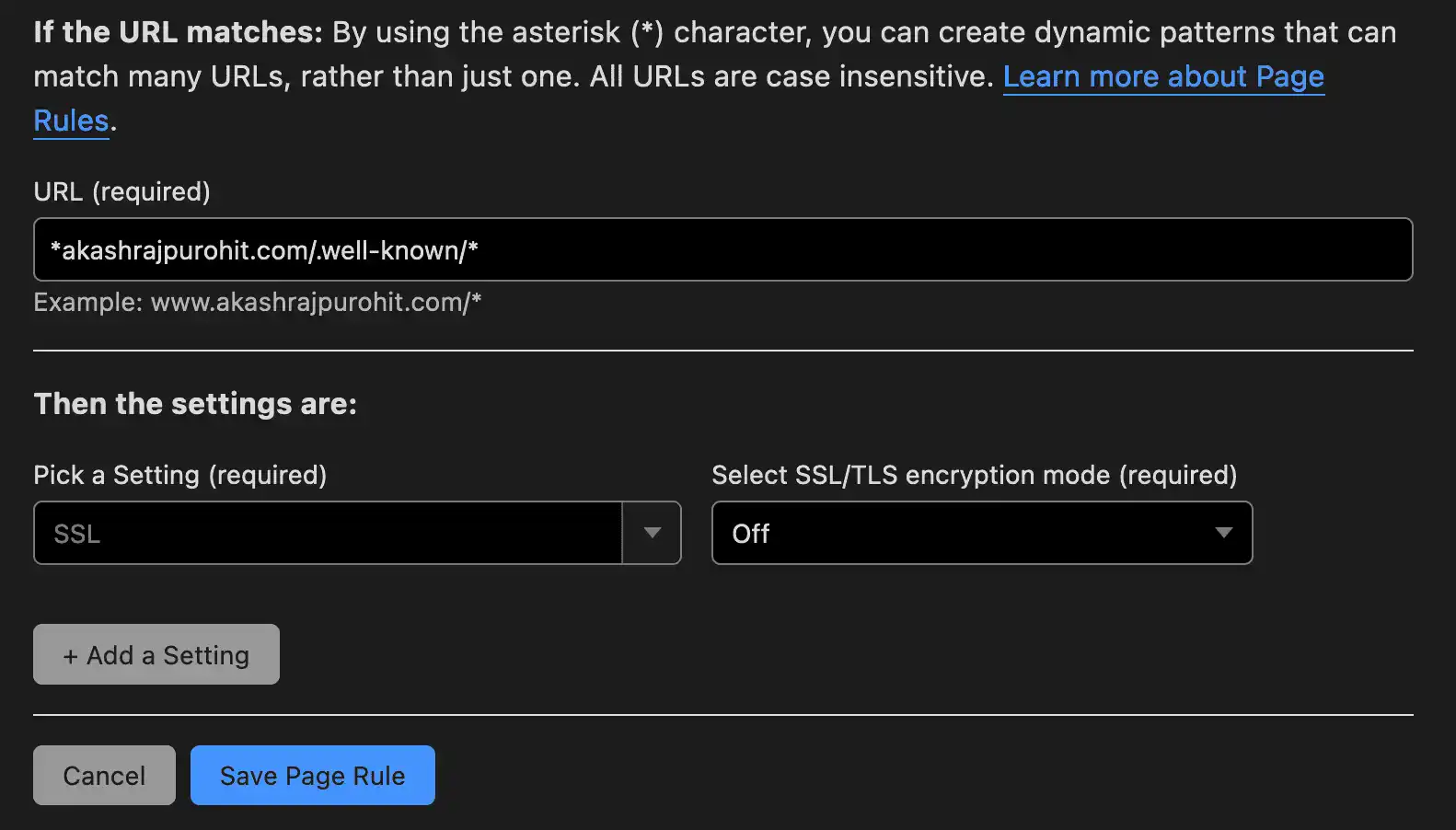Click into the URL pattern input field

coord(722,249)
